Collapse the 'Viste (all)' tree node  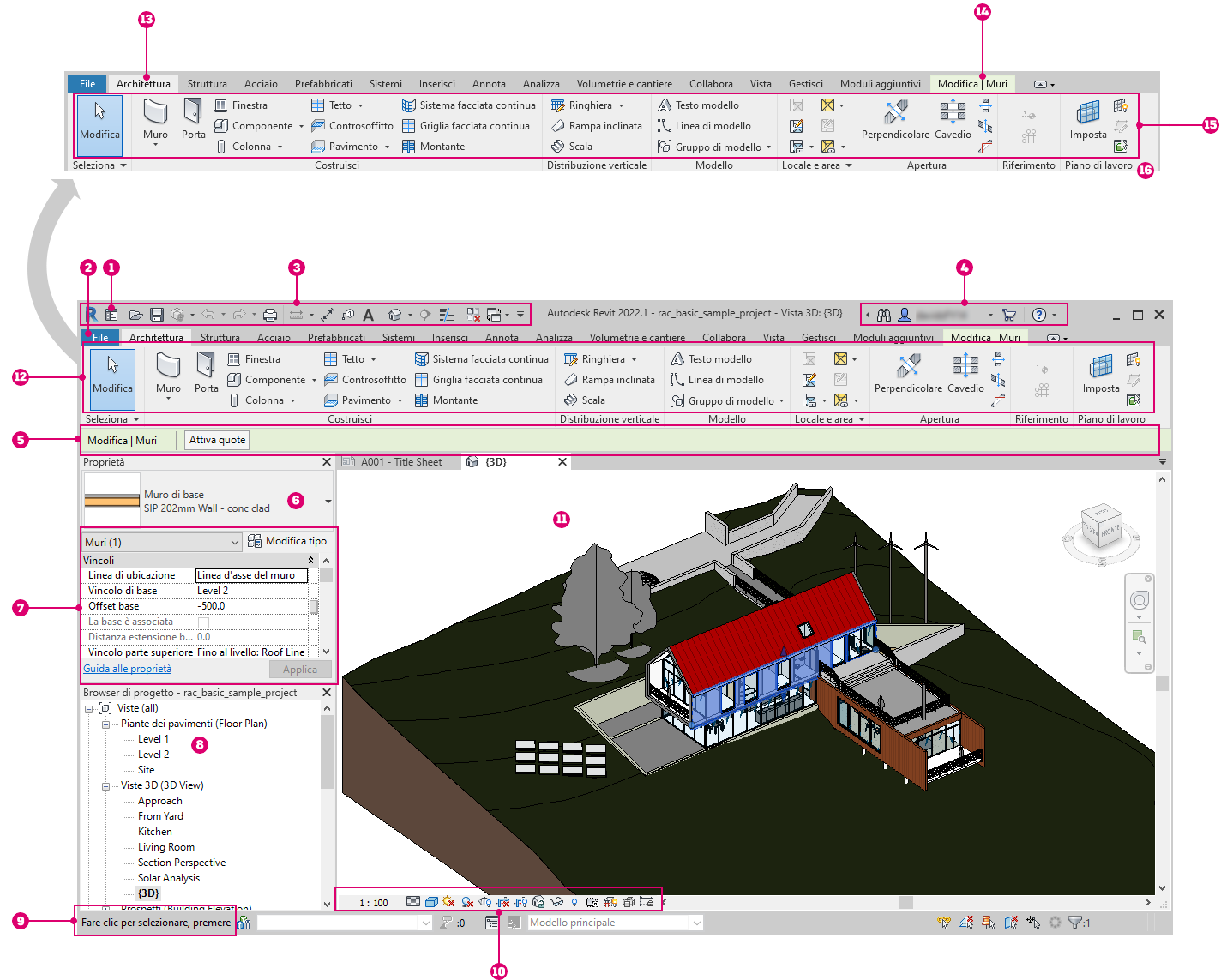[89, 709]
